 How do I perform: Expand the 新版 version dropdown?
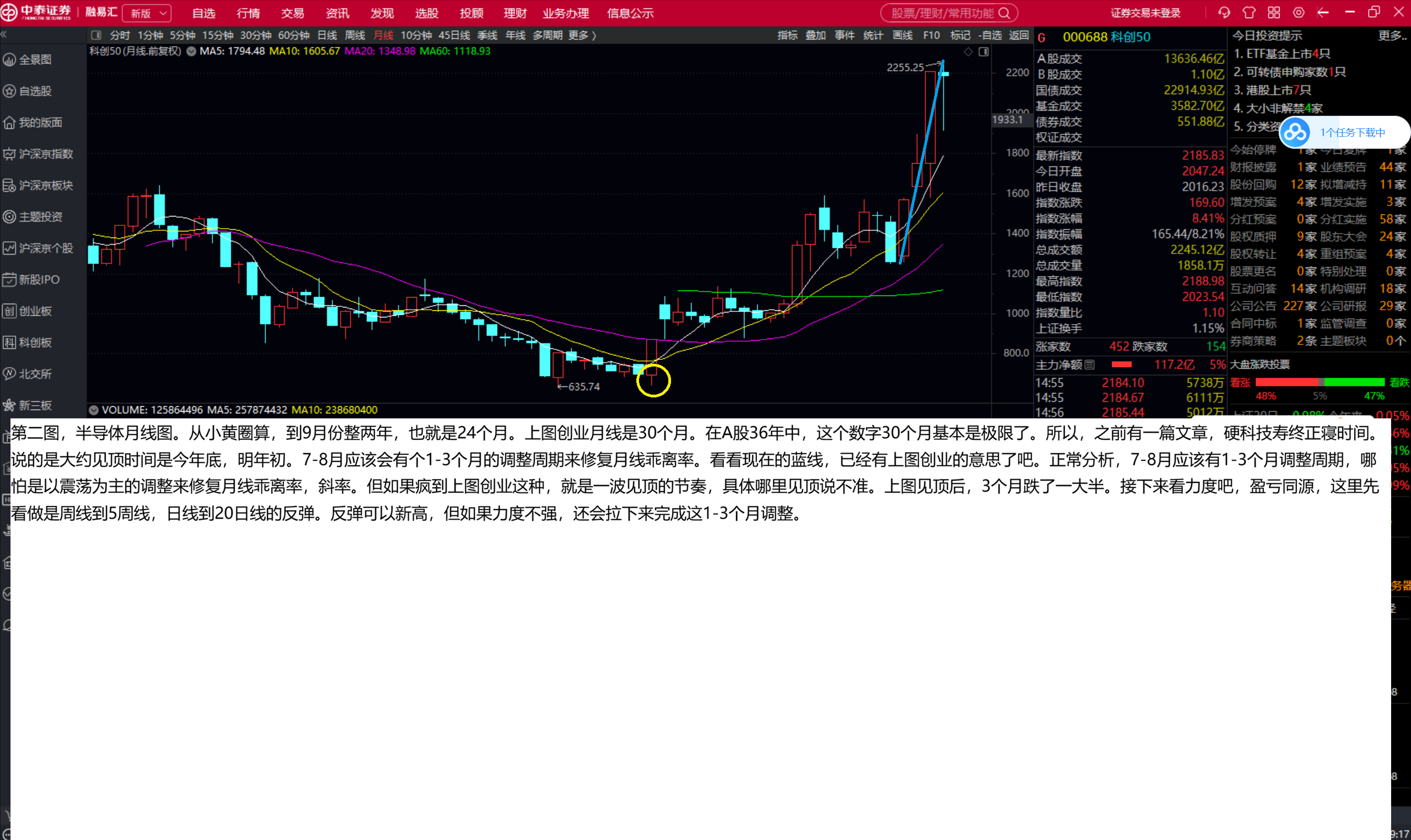pos(147,13)
